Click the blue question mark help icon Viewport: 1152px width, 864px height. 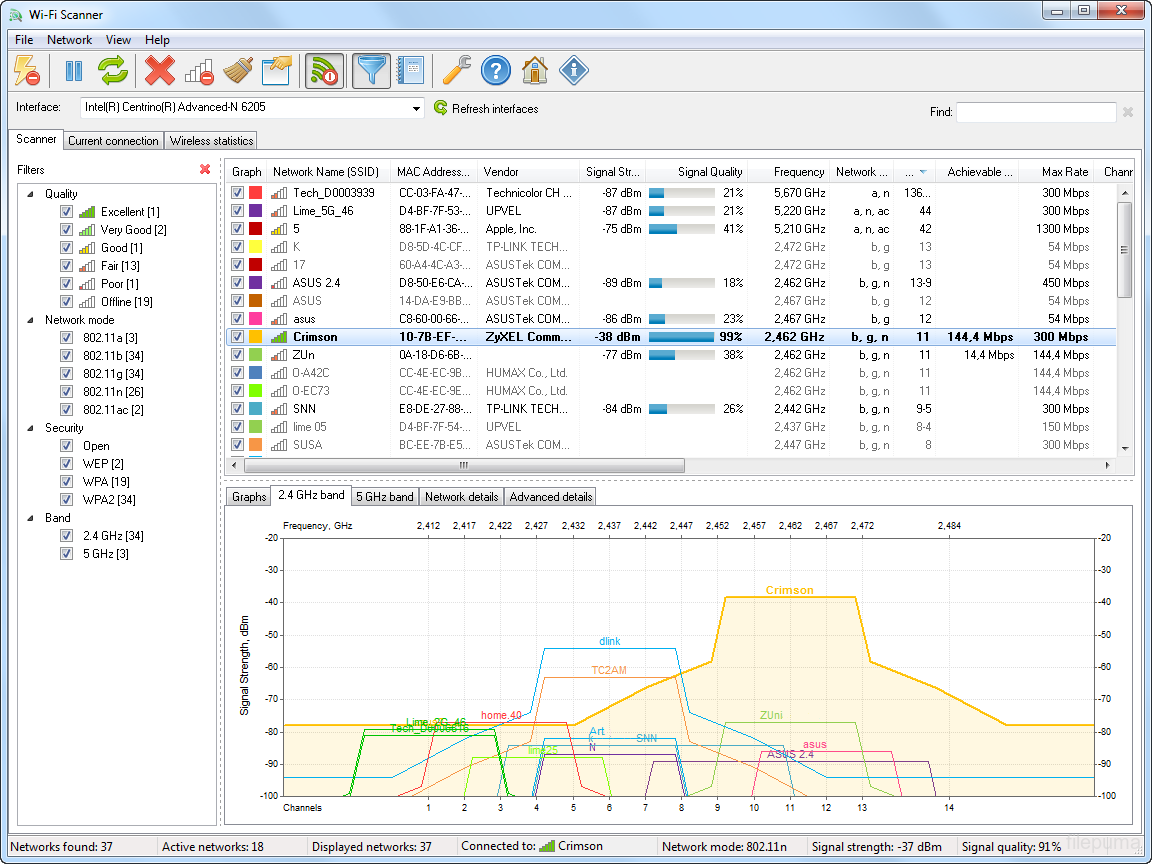tap(496, 70)
